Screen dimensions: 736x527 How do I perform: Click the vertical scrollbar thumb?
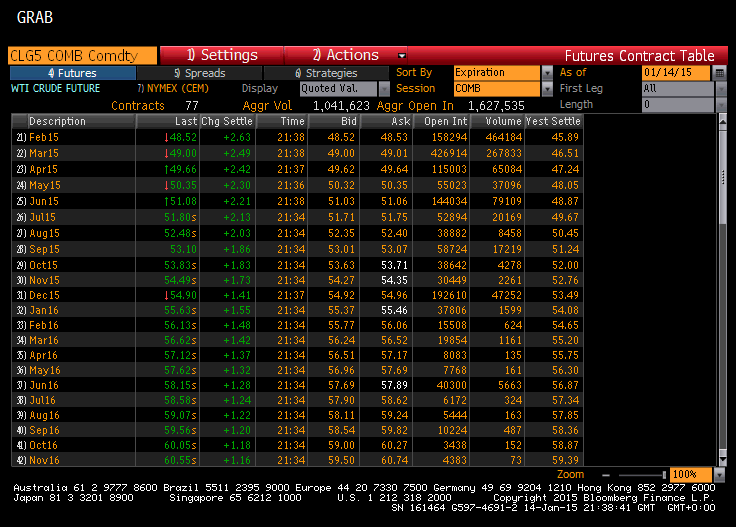click(x=723, y=176)
